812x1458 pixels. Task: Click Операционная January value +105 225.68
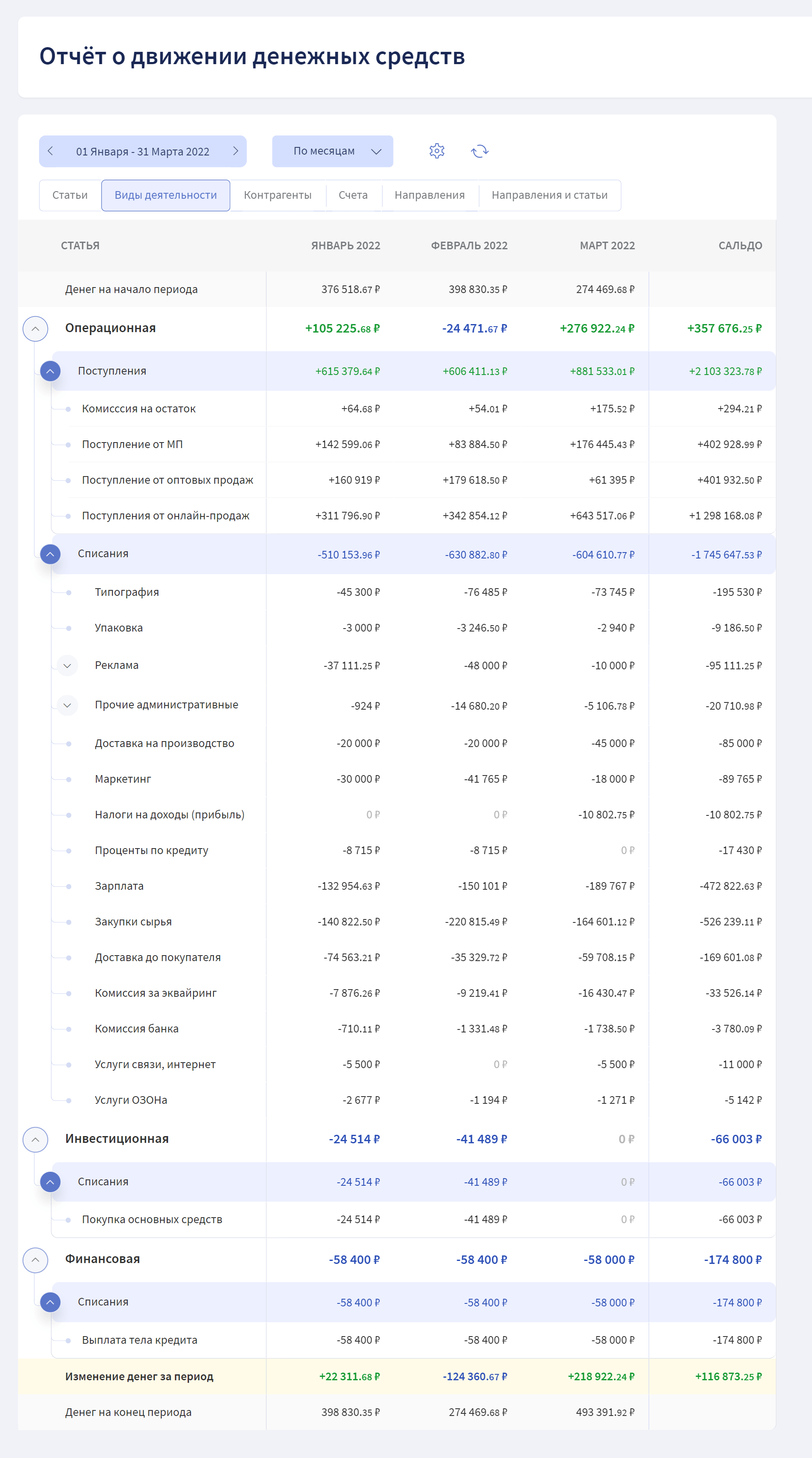(x=343, y=329)
